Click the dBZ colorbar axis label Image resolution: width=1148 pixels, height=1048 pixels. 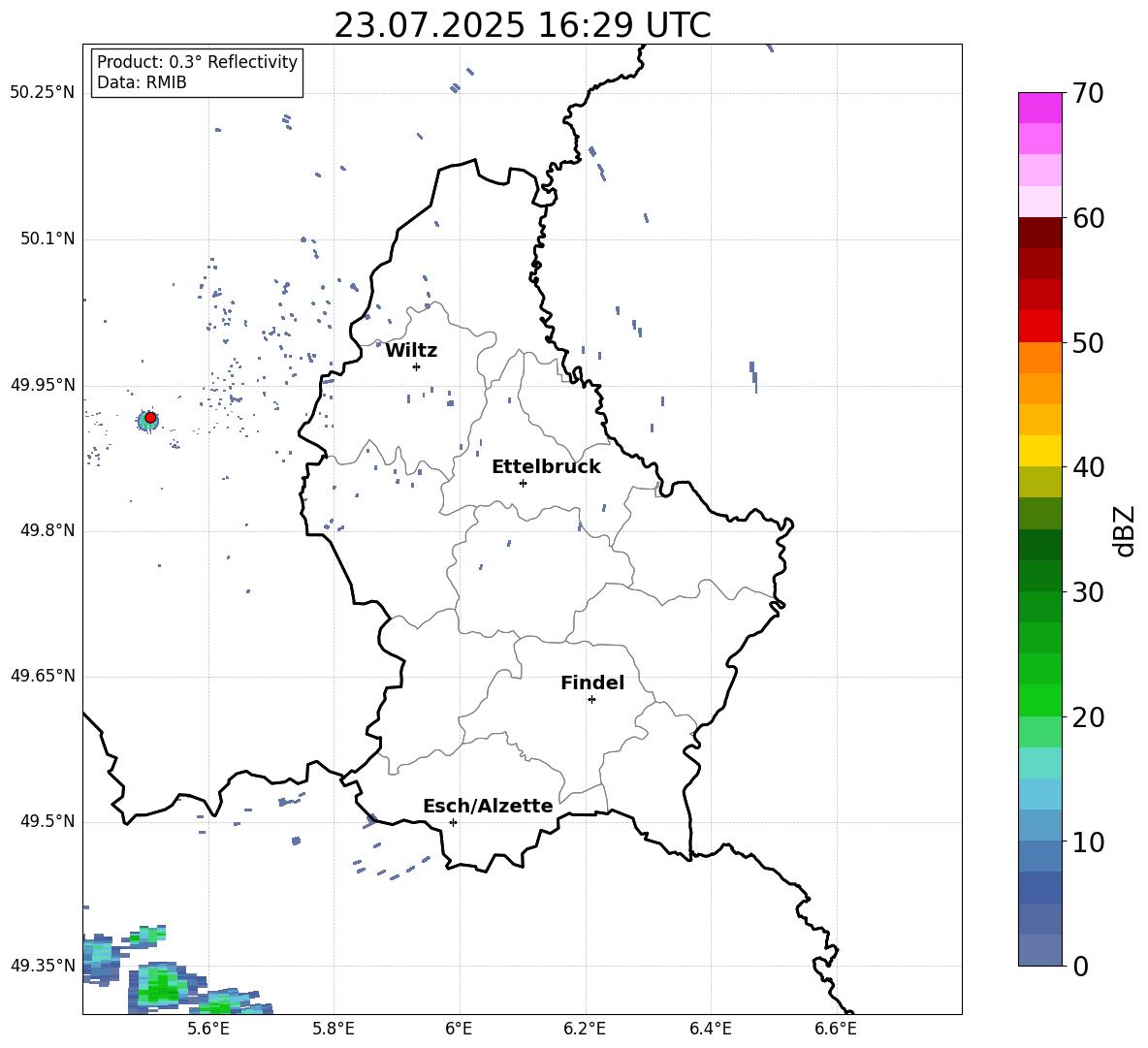[1124, 530]
